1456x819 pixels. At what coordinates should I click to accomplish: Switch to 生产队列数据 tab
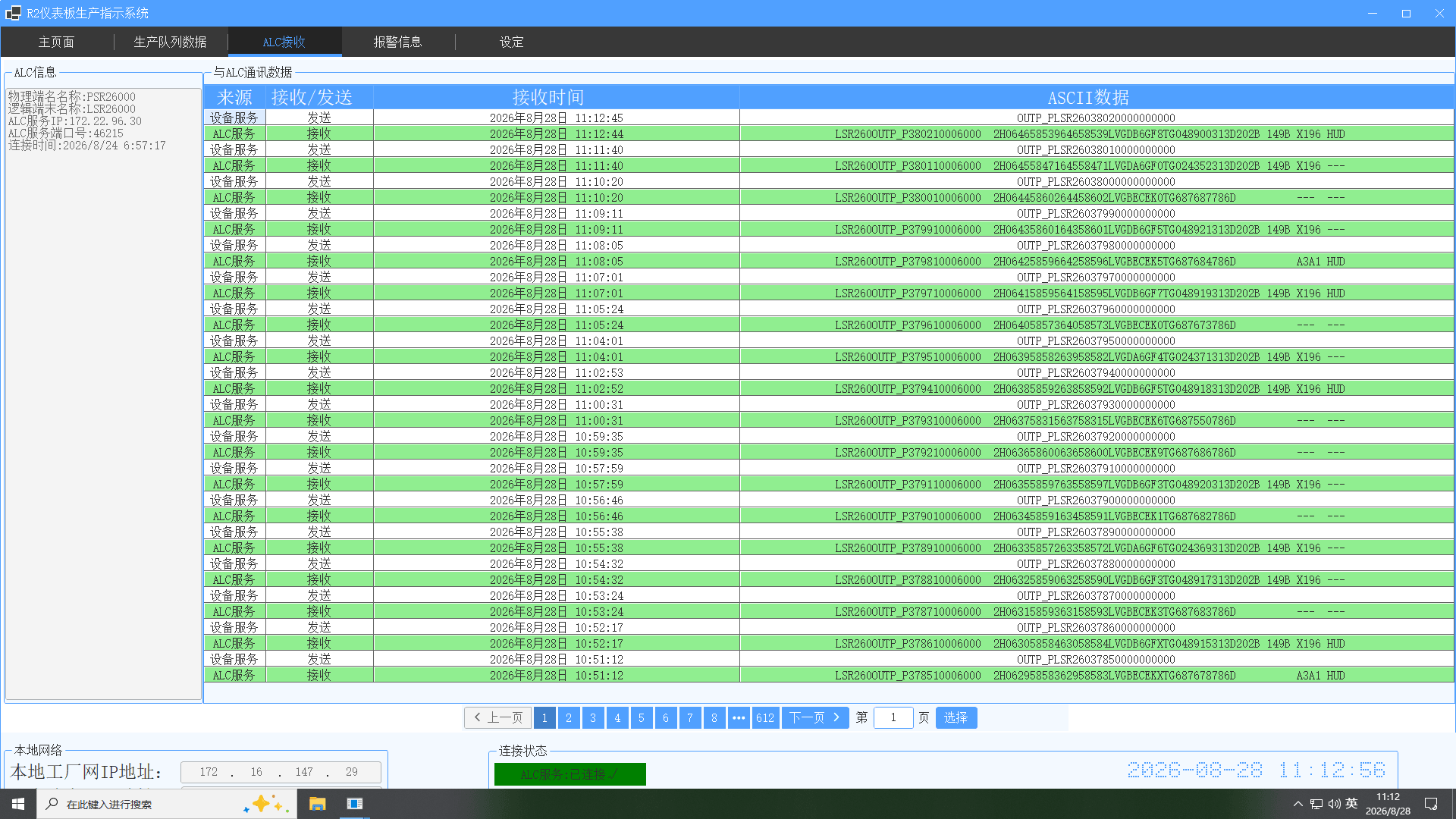[171, 42]
